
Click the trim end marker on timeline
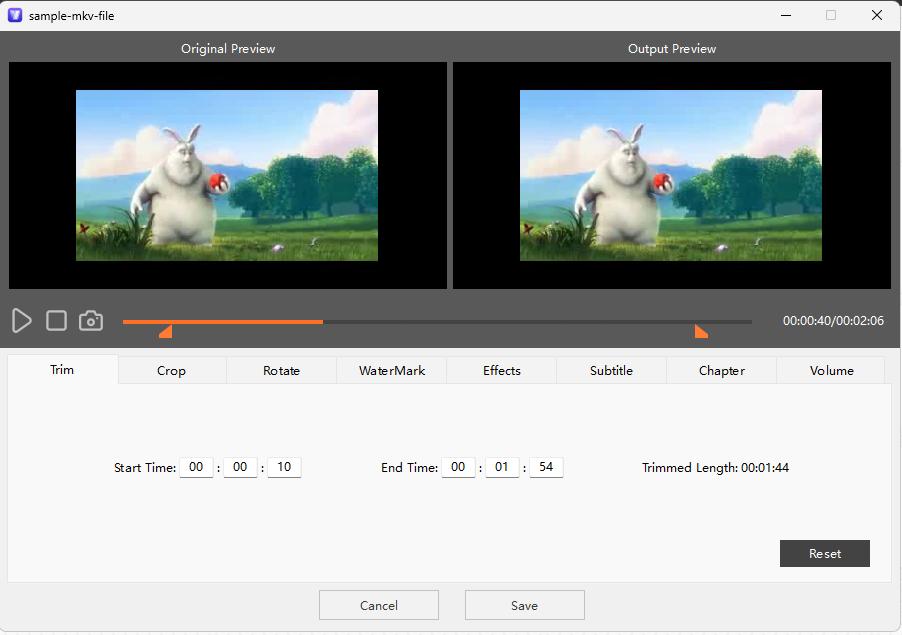coord(700,331)
